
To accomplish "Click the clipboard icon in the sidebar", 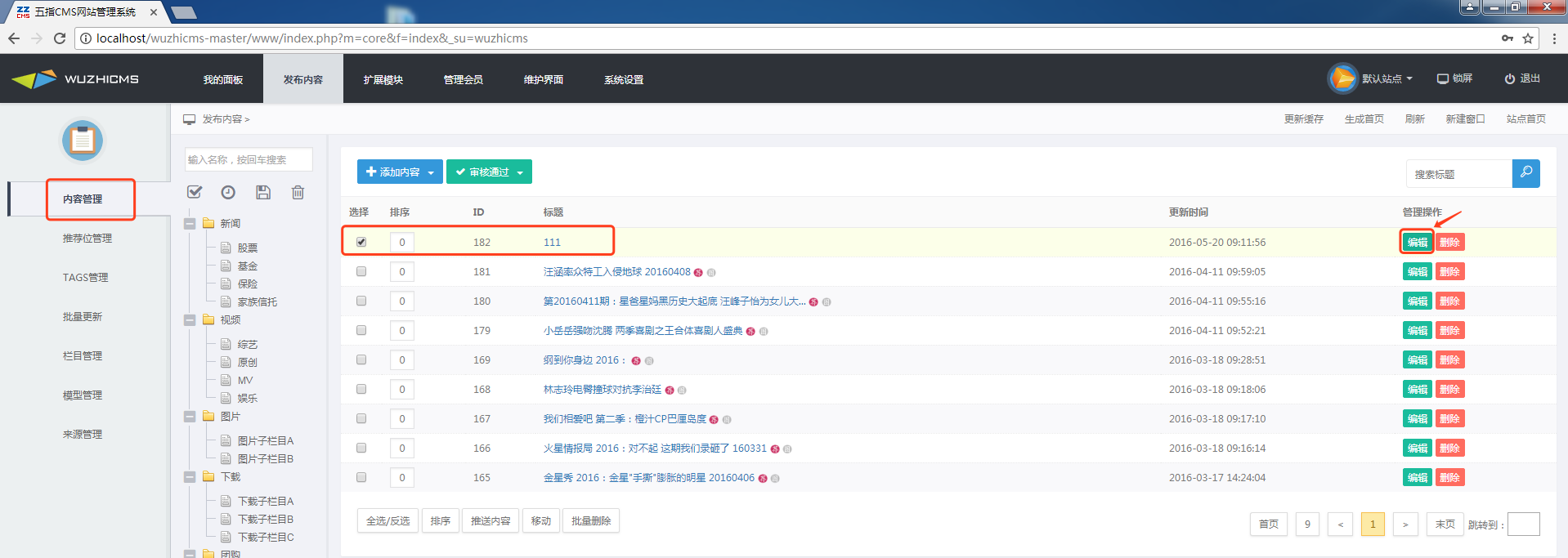I will click(x=83, y=141).
